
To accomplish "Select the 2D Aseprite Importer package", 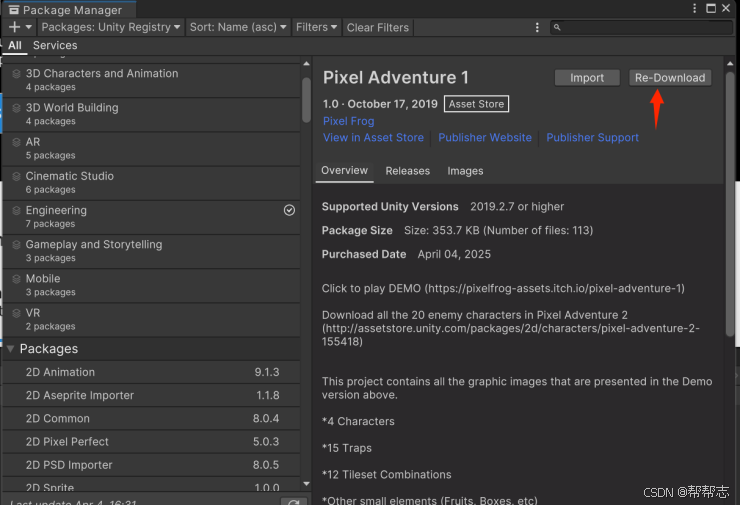I will pos(151,395).
